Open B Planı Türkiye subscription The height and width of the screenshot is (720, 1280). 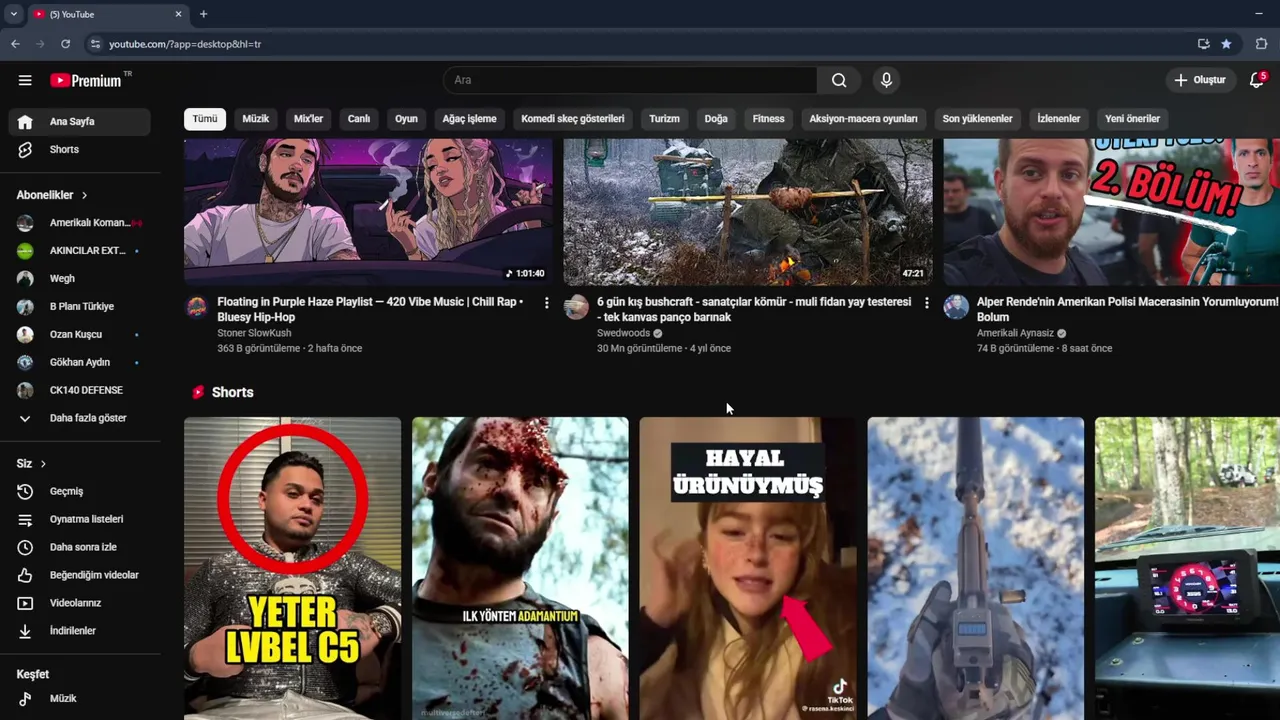tap(80, 306)
